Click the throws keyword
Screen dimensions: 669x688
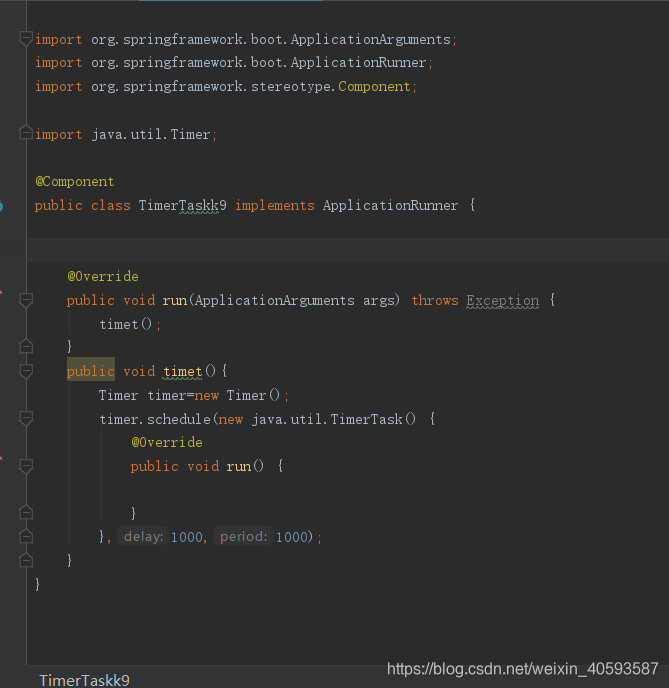435,301
